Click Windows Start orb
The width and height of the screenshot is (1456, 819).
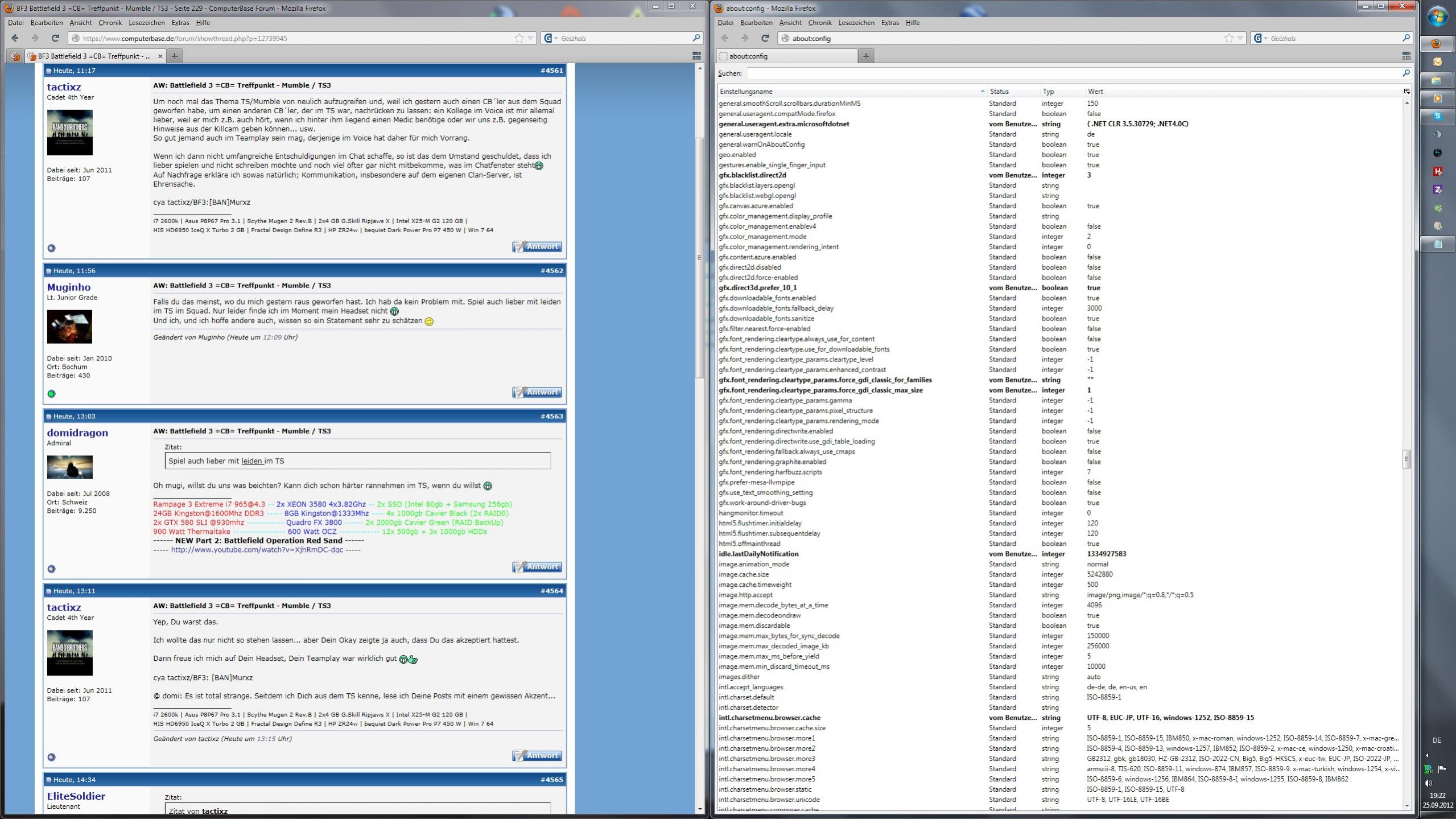[x=1437, y=17]
